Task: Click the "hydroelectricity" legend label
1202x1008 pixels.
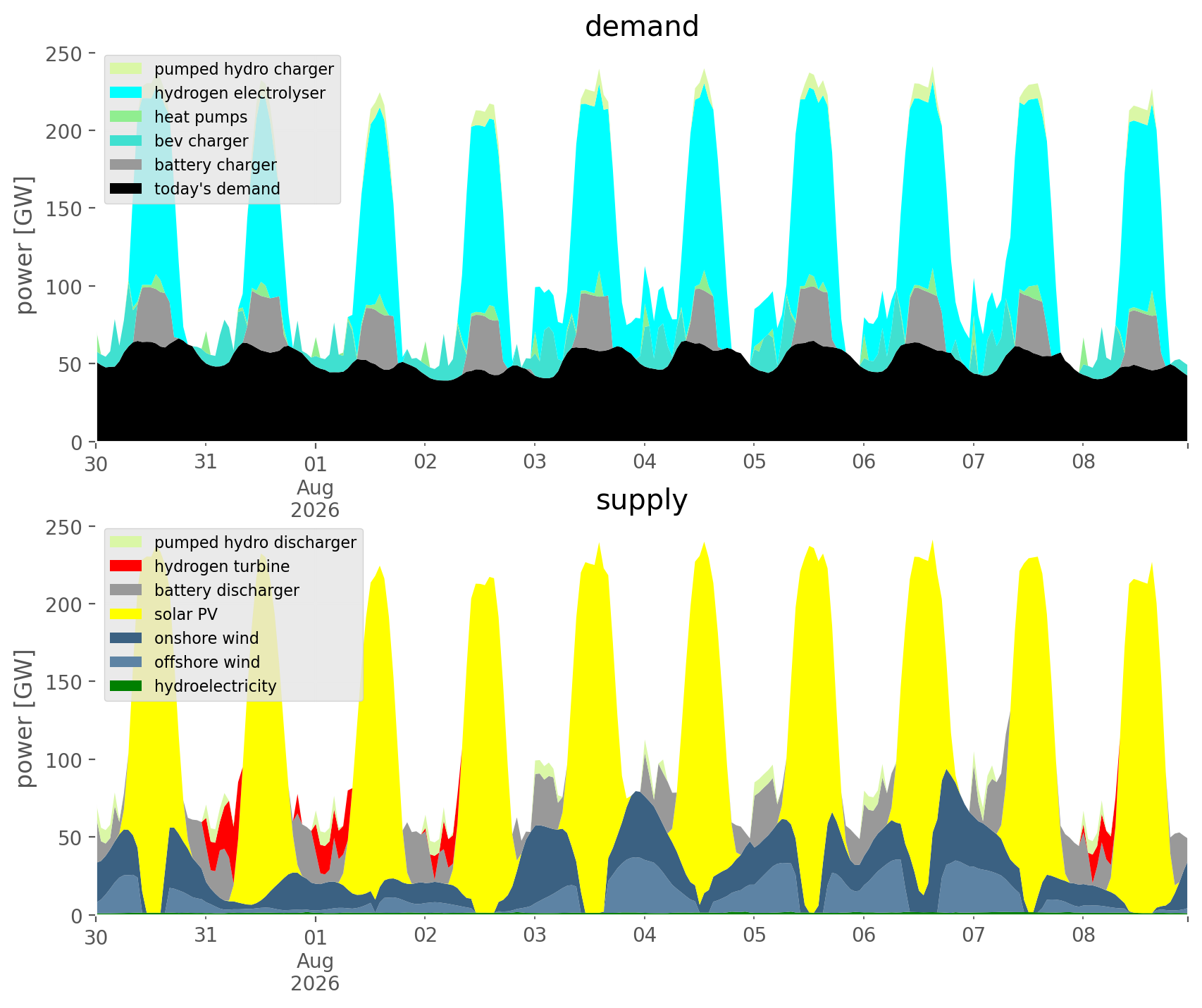Action: tap(216, 687)
